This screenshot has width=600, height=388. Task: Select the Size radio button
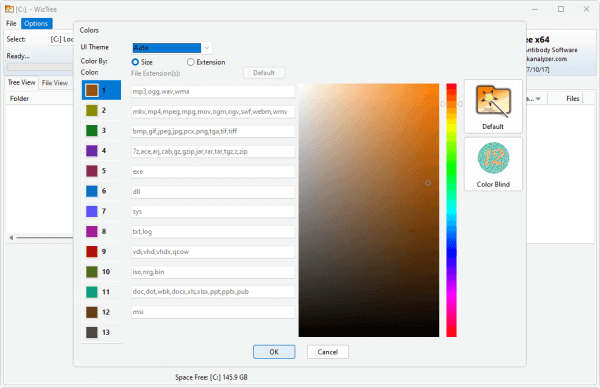tap(135, 62)
